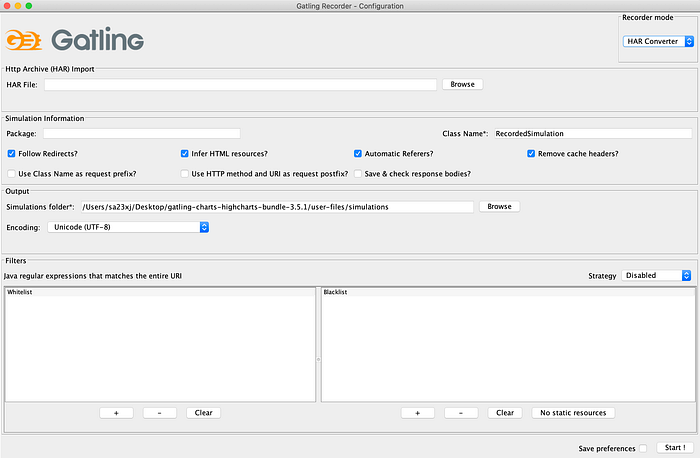The height and width of the screenshot is (458, 700).
Task: Click the Whitelist column header
Action: (x=160, y=292)
